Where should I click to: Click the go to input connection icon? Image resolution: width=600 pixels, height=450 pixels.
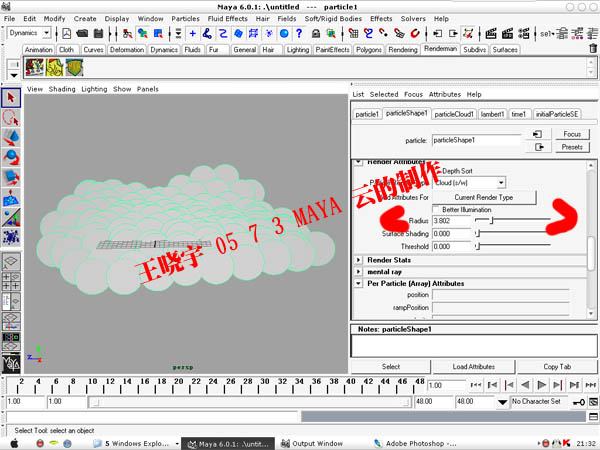pos(537,134)
